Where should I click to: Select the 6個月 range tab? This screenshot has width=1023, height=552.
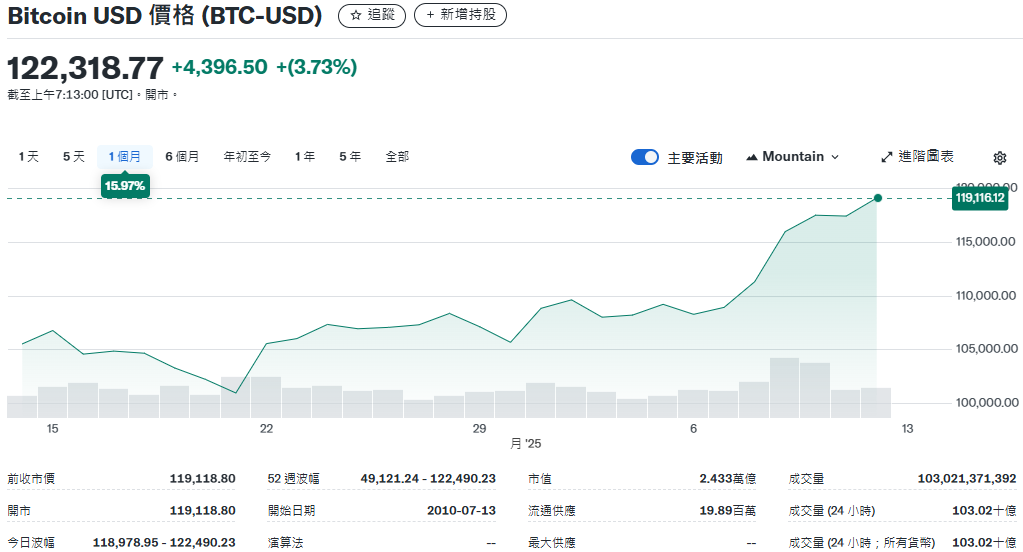tap(182, 157)
